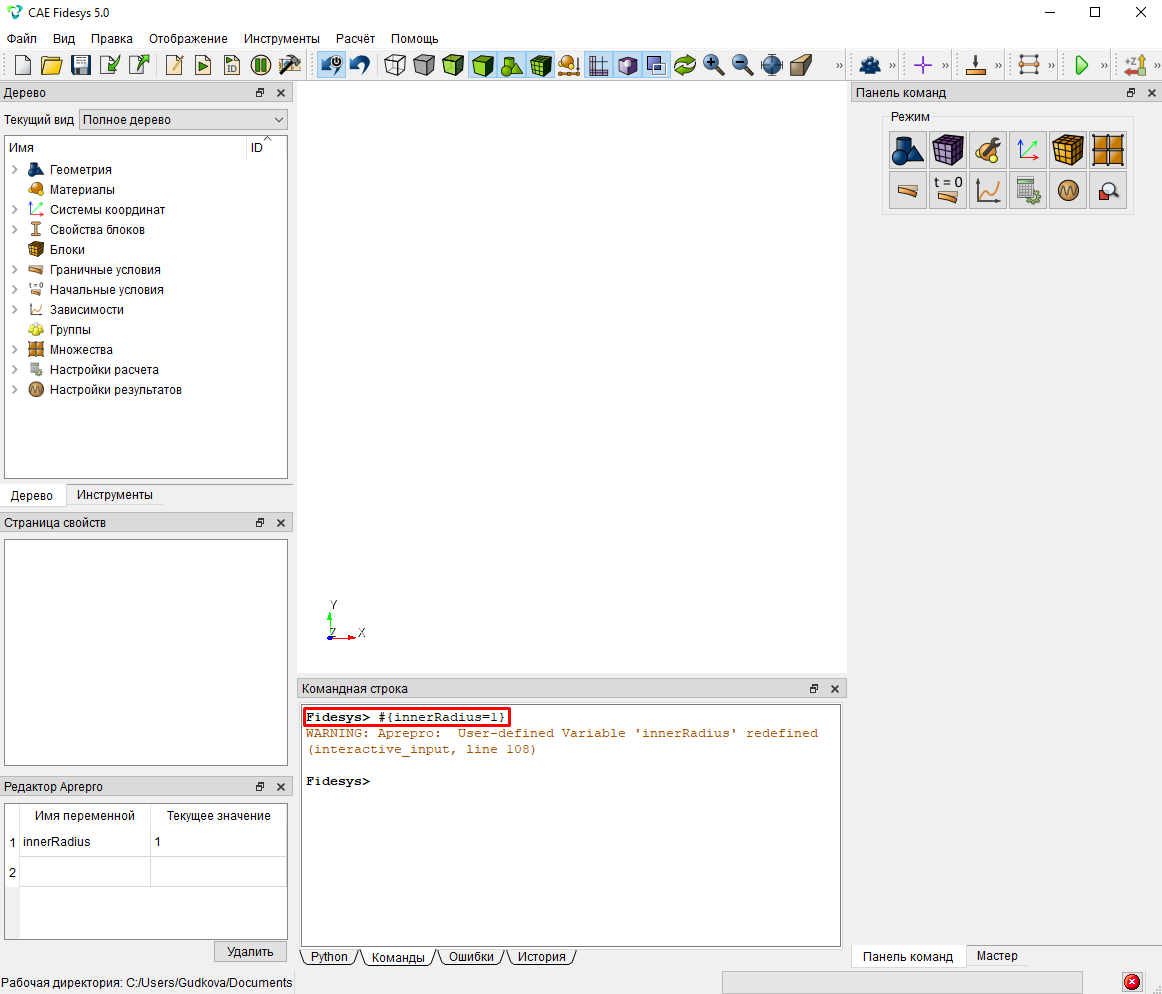Click the play by ID icon

tap(232, 65)
